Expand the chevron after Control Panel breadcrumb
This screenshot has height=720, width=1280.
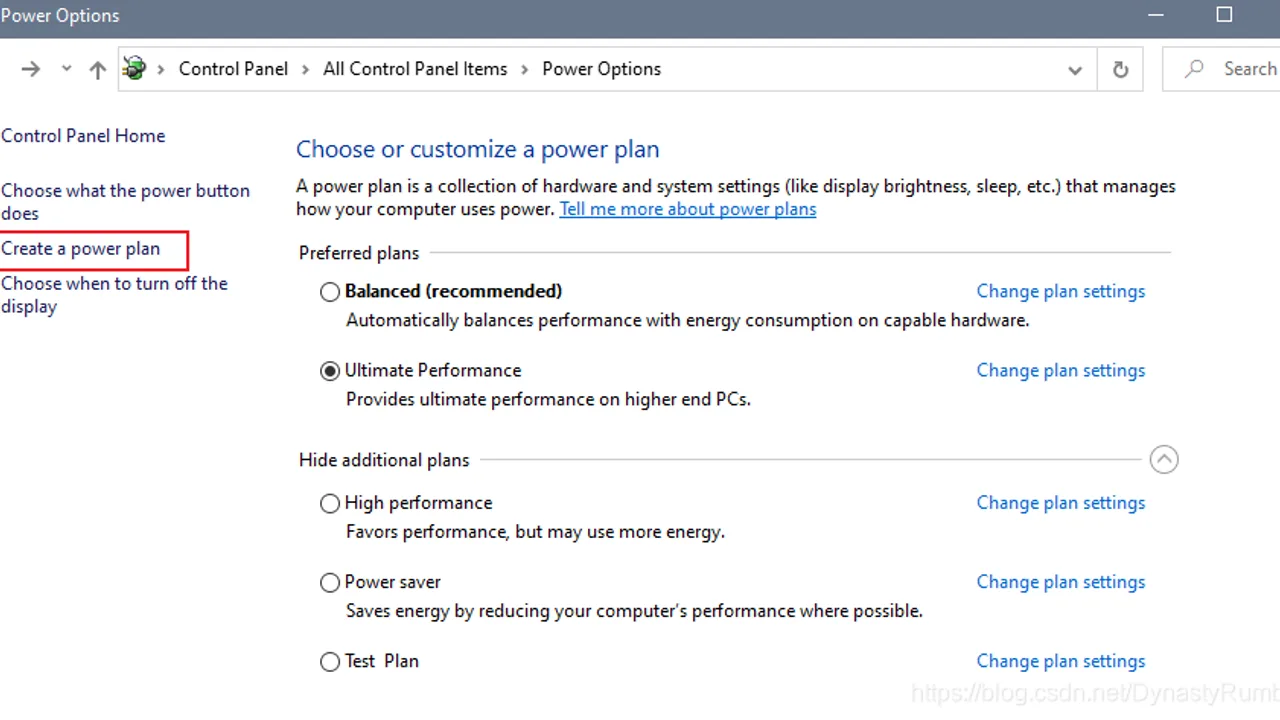pos(306,69)
